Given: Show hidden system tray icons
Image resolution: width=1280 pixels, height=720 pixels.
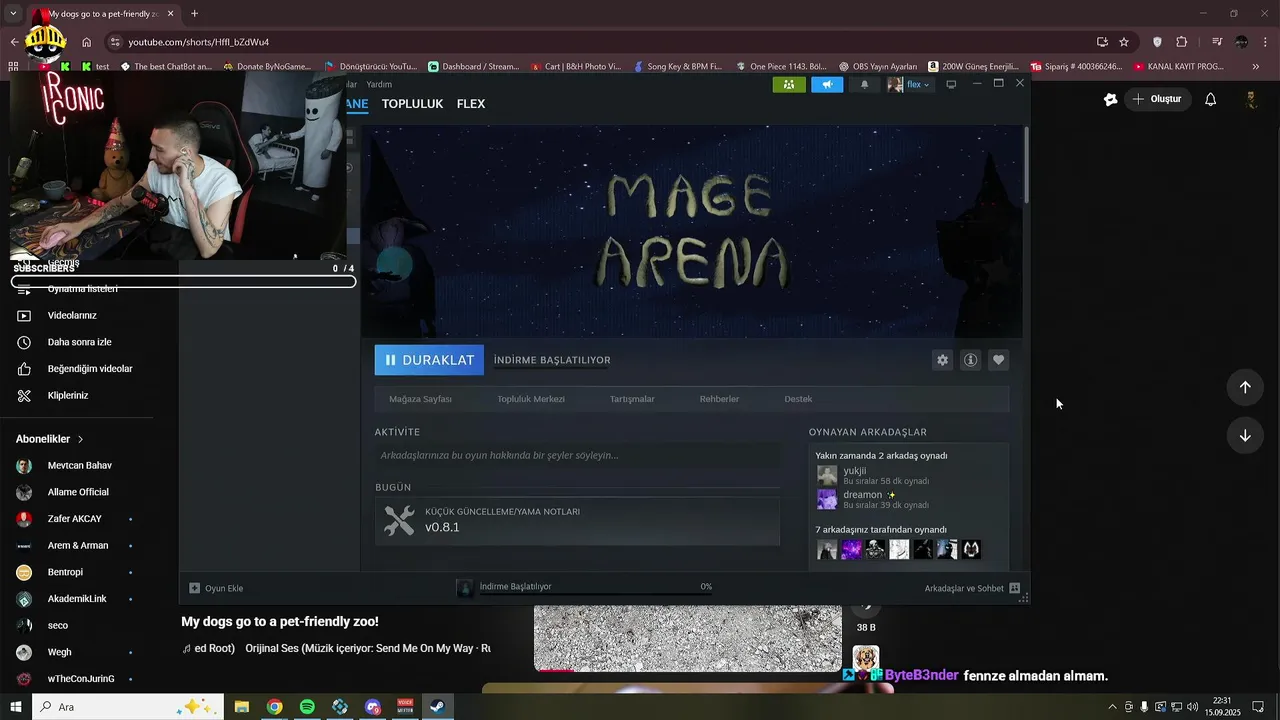Looking at the screenshot, I should (x=1112, y=707).
